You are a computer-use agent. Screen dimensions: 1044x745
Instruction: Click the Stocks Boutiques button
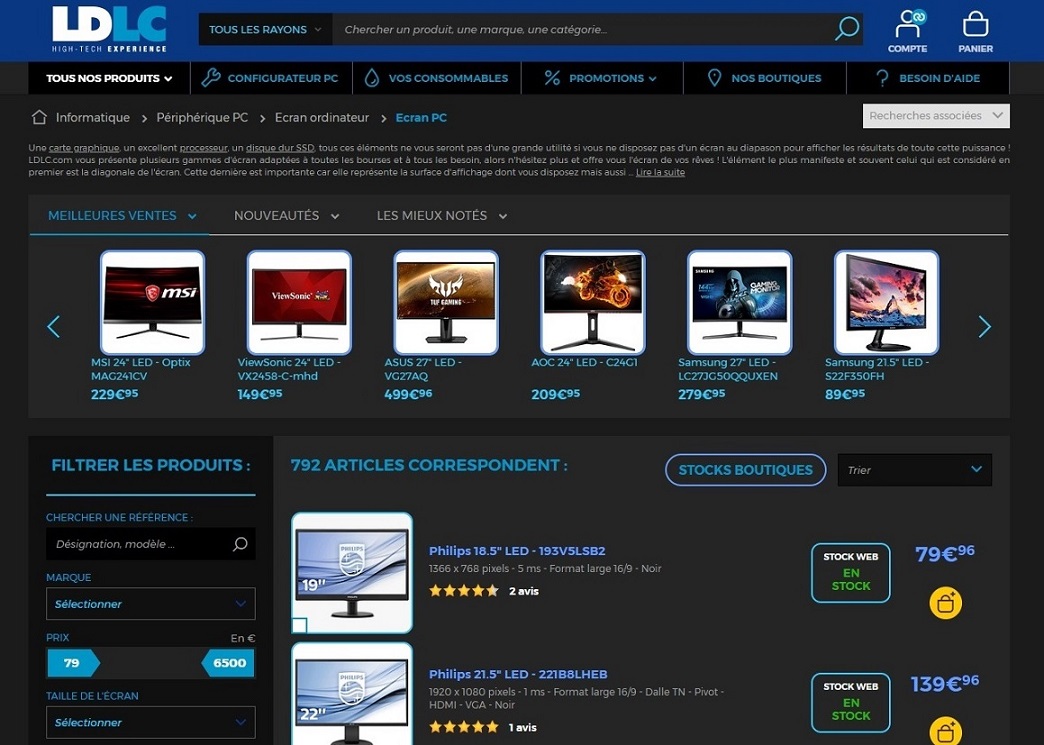745,470
